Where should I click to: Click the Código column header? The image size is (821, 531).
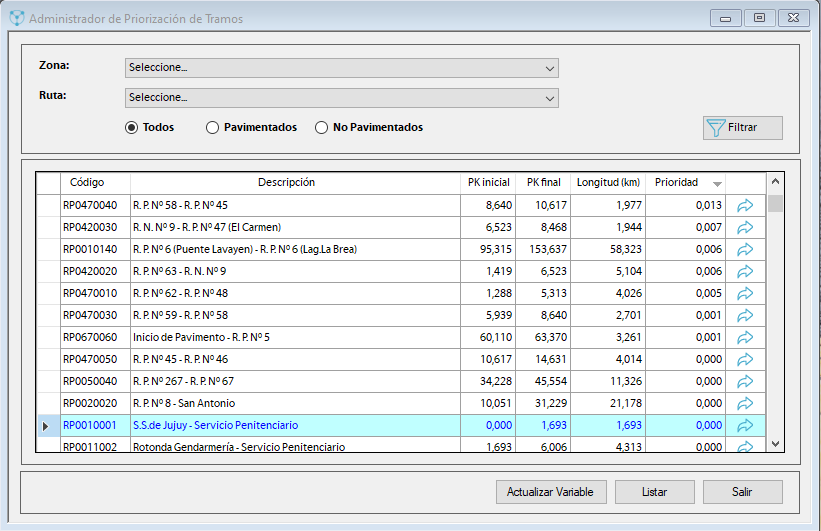pyautogui.click(x=86, y=183)
